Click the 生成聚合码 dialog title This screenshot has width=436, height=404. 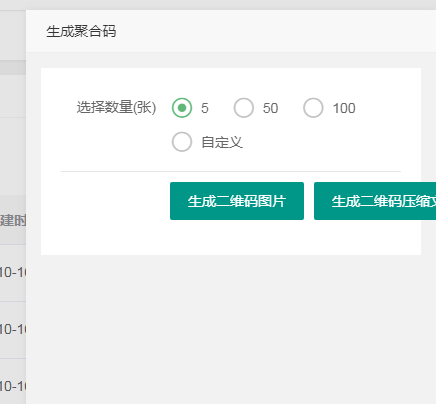81,32
